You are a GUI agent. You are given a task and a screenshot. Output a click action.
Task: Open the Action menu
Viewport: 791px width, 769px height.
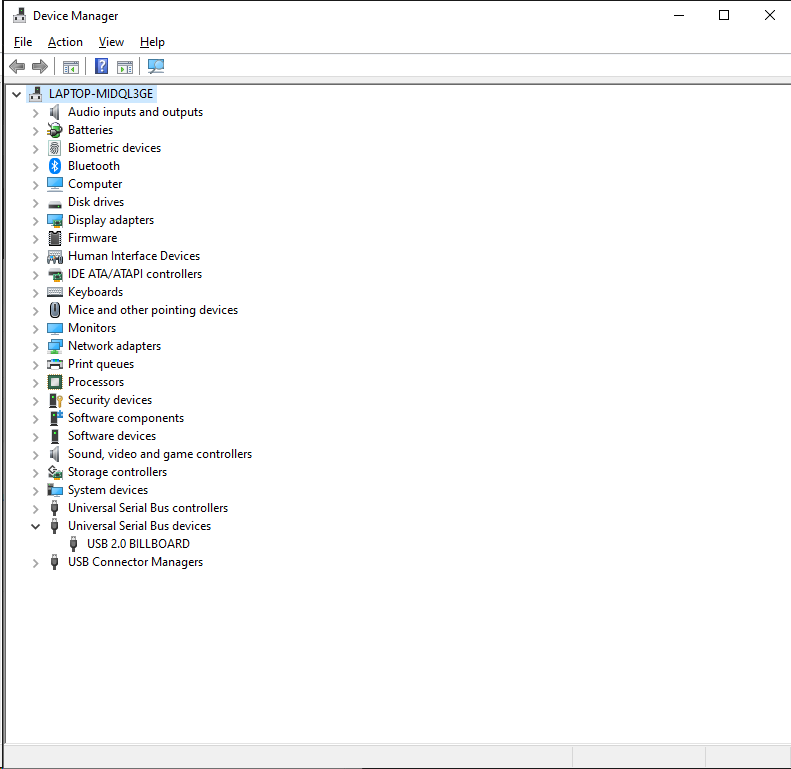pos(65,42)
